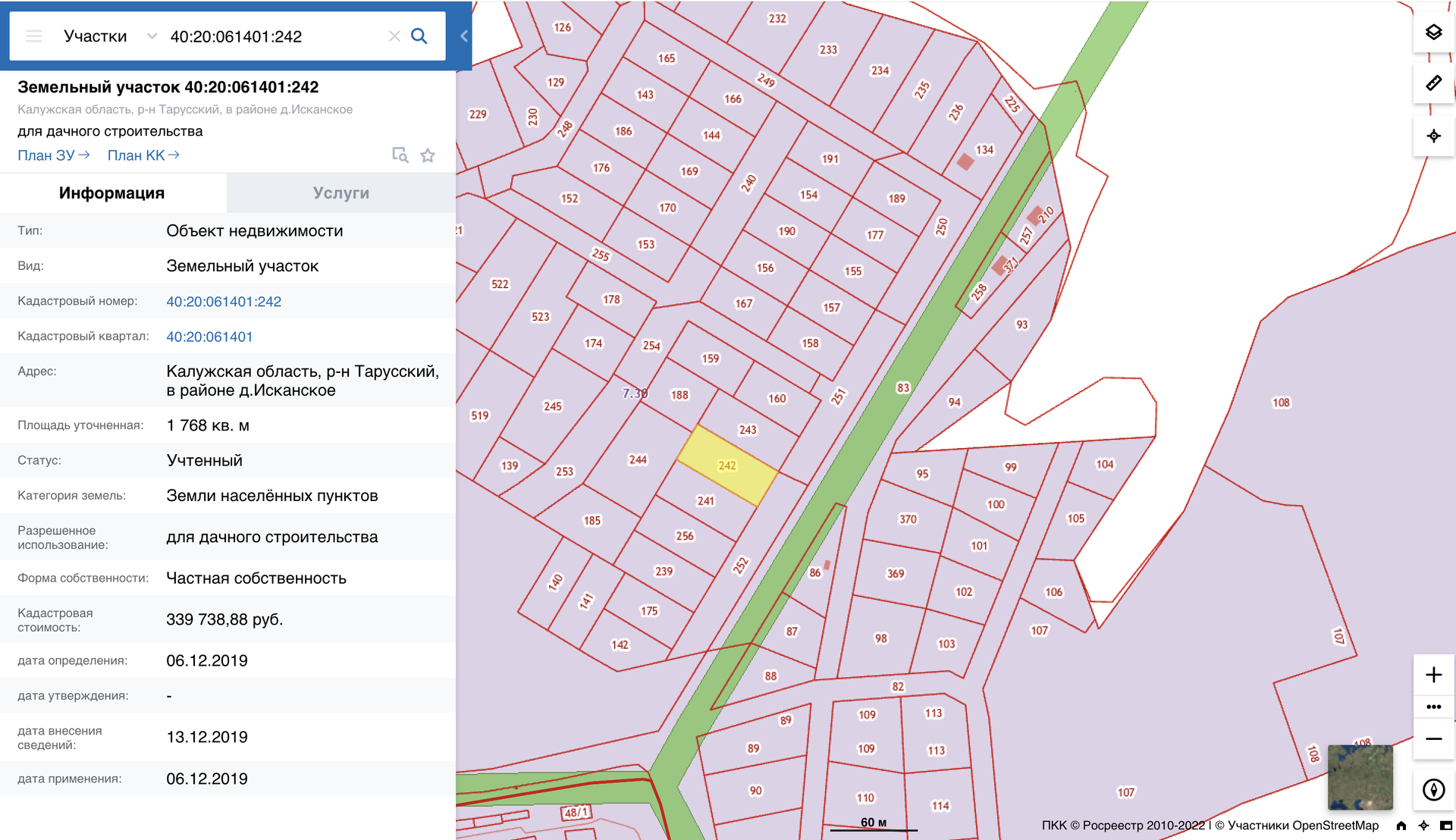This screenshot has height=840, width=1456.
Task: Click the find-on-map icon near star
Action: click(400, 155)
